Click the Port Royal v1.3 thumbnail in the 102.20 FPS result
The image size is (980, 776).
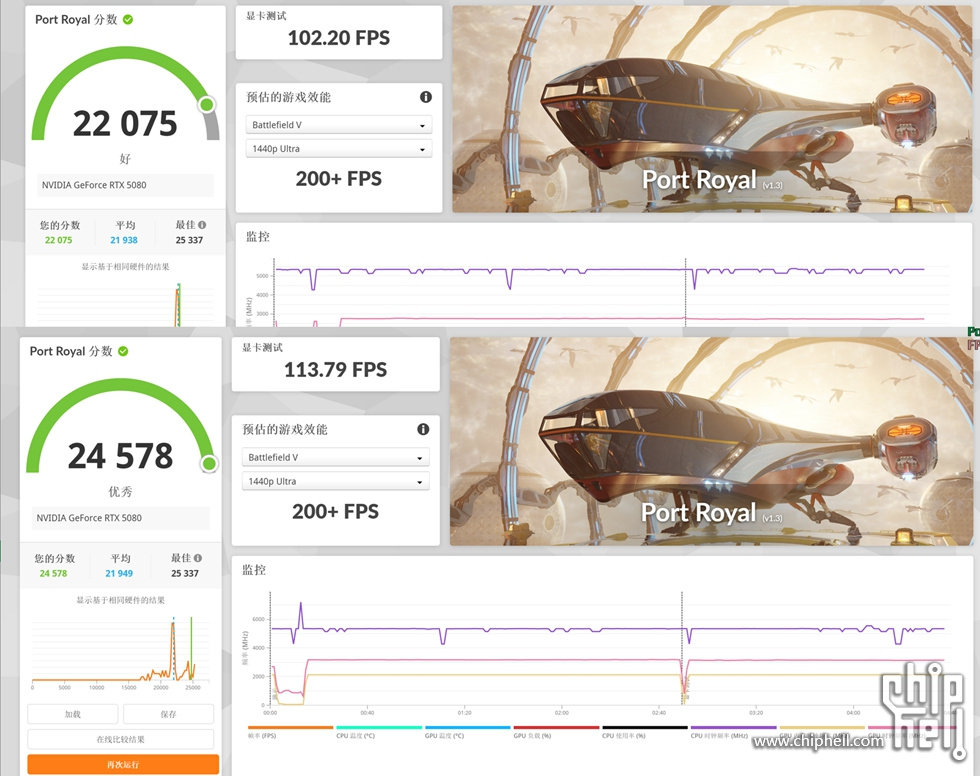click(712, 109)
